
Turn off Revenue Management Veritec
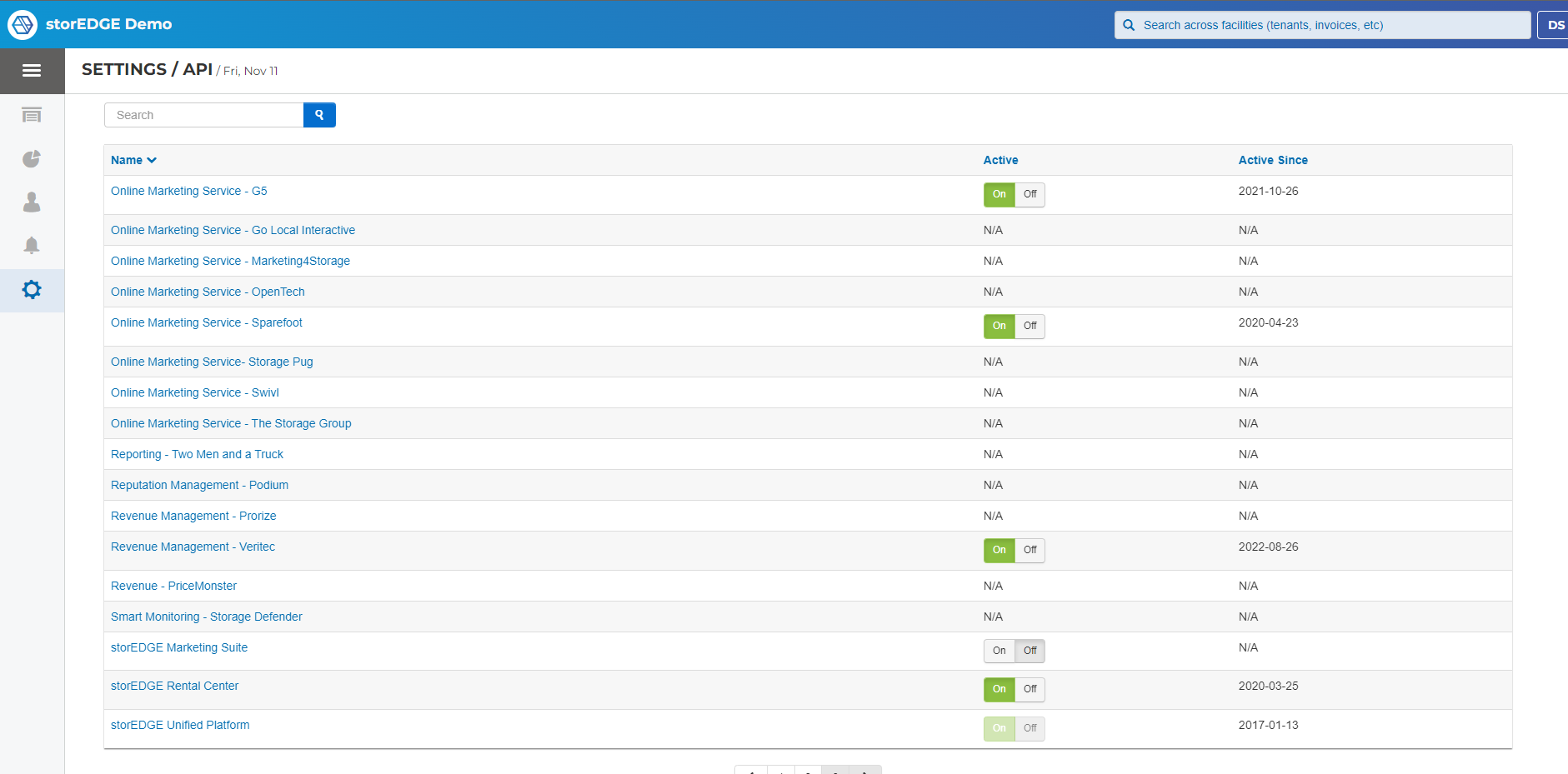pos(1030,550)
